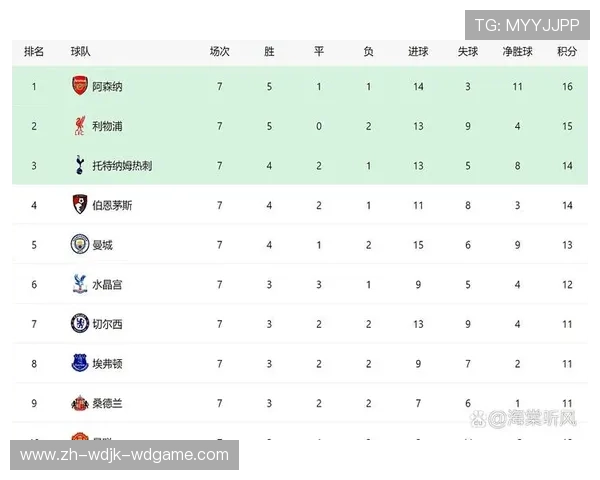Select the 曼城 team row name
600x480 pixels.
coord(102,245)
